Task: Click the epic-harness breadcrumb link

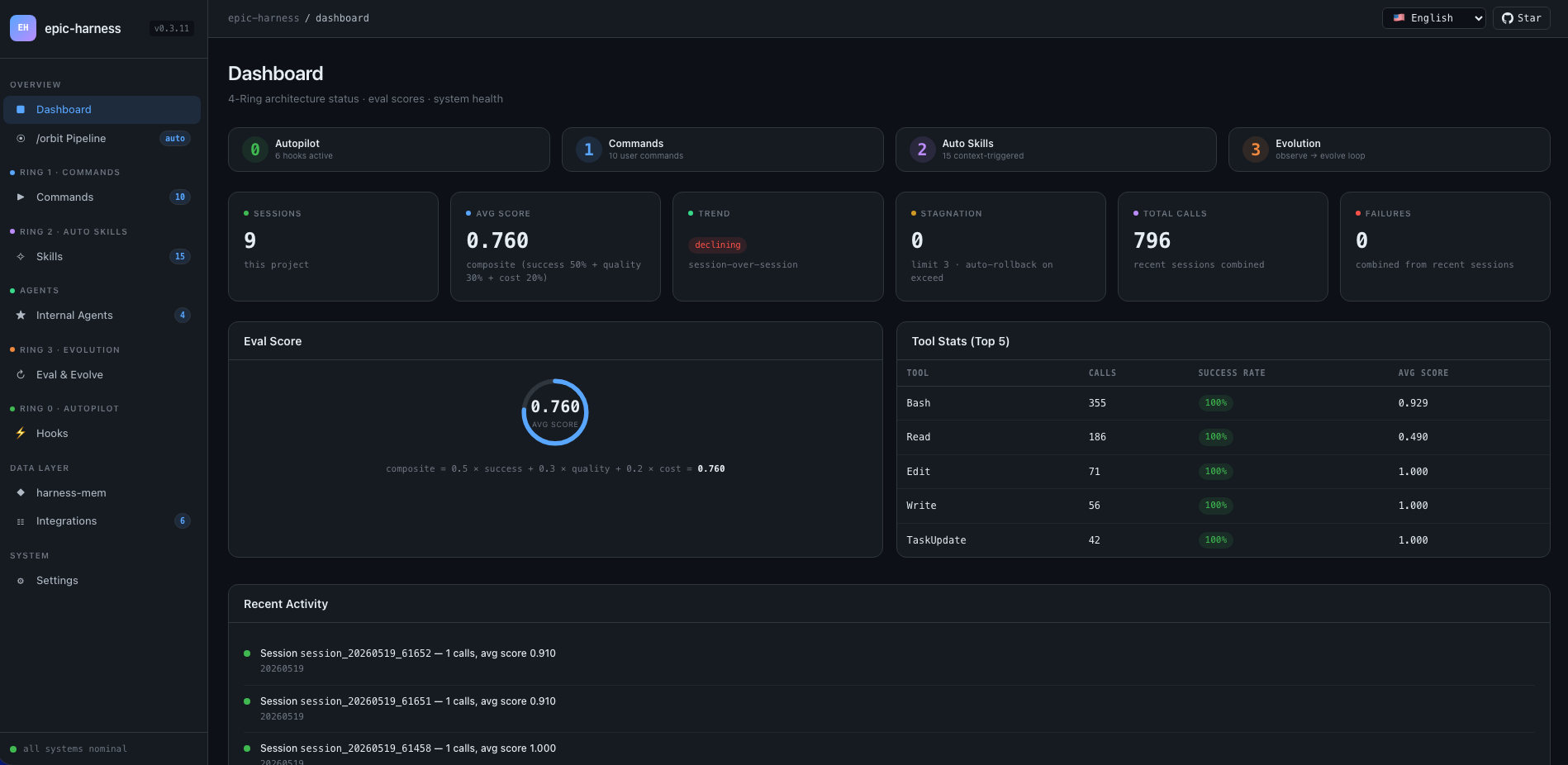Action: point(264,18)
